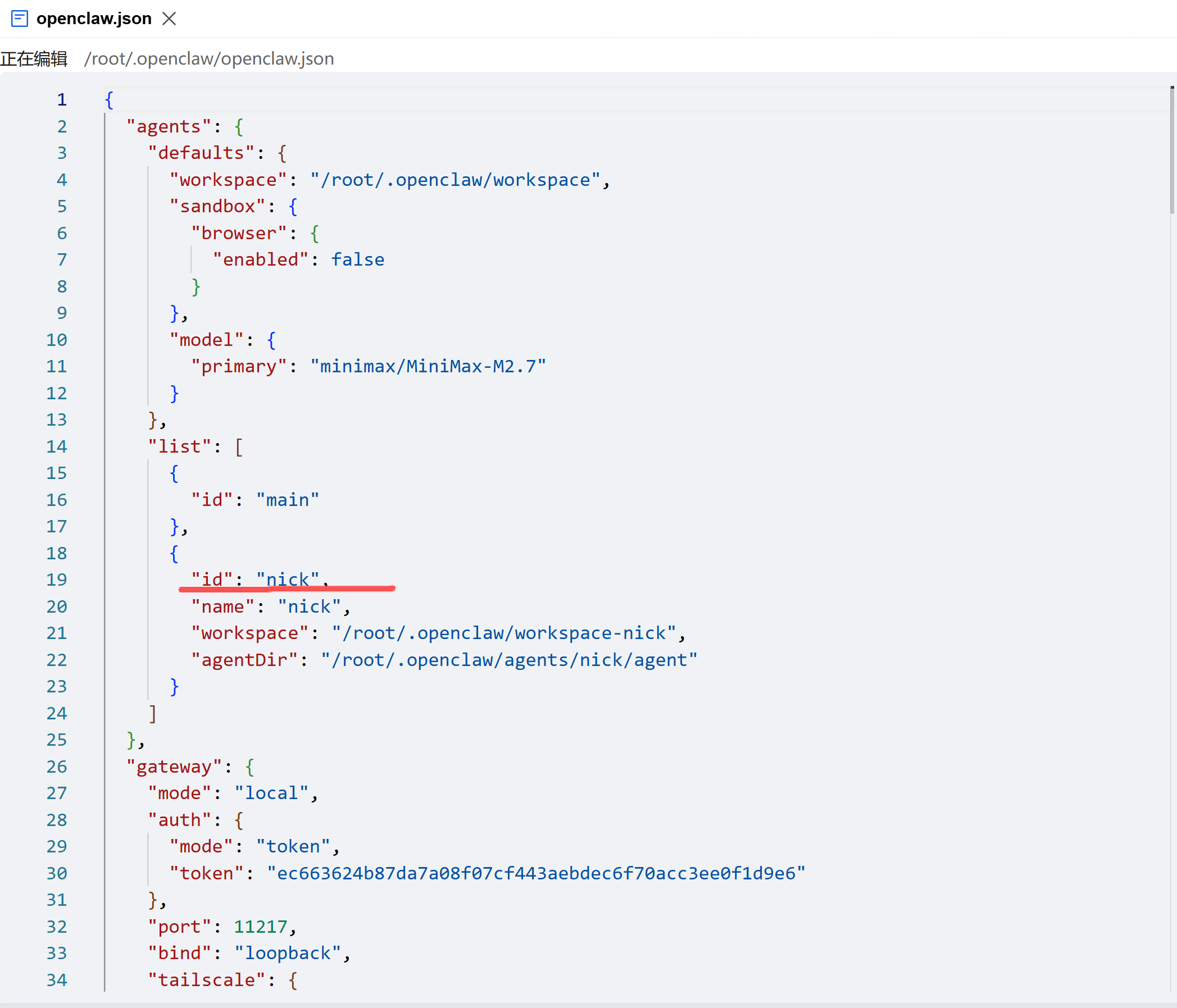
Task: Click the "name" key on line 20
Action: point(222,607)
